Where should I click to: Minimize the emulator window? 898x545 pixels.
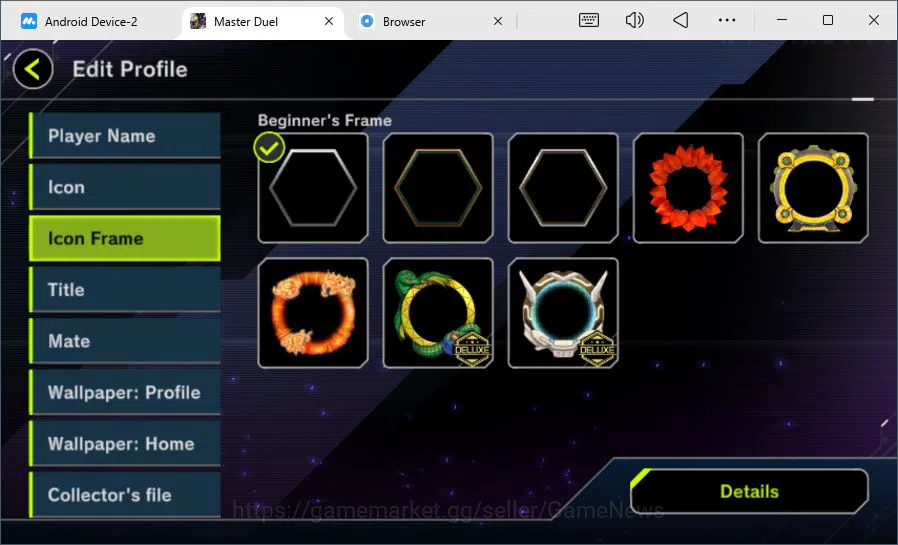(782, 20)
